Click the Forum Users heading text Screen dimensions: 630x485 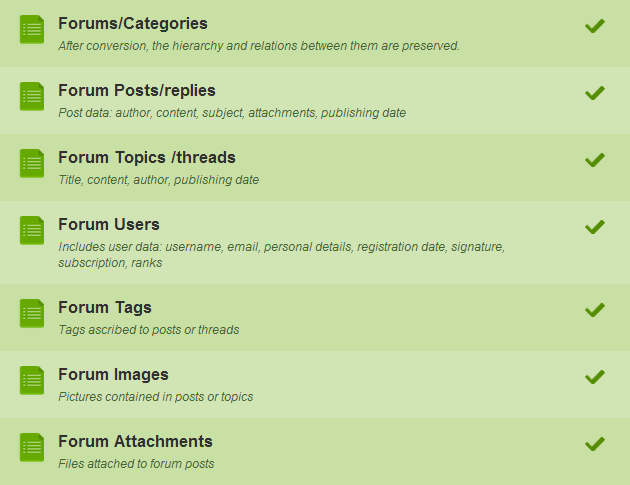click(x=109, y=224)
